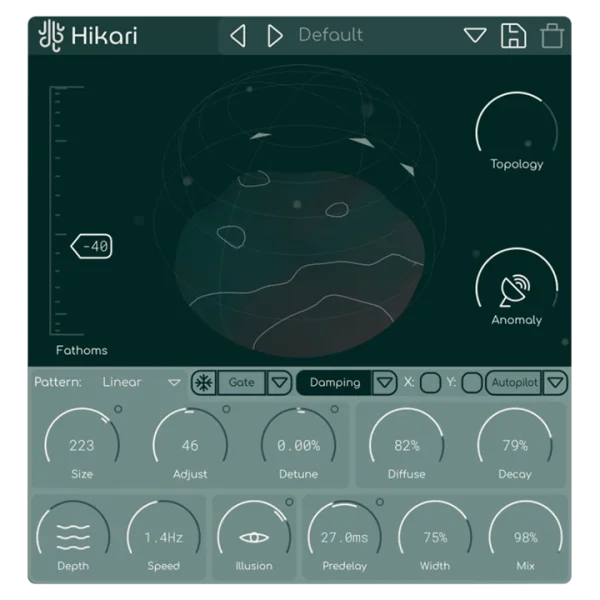Click the Depth waves knob

tap(73, 537)
